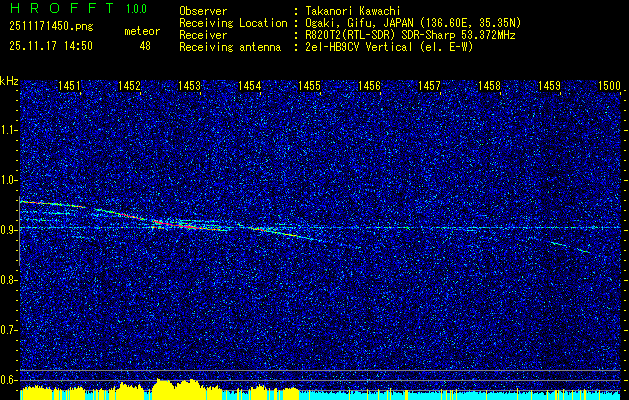Click the 1453 time axis marker
The height and width of the screenshot is (400, 629).
pyautogui.click(x=189, y=85)
